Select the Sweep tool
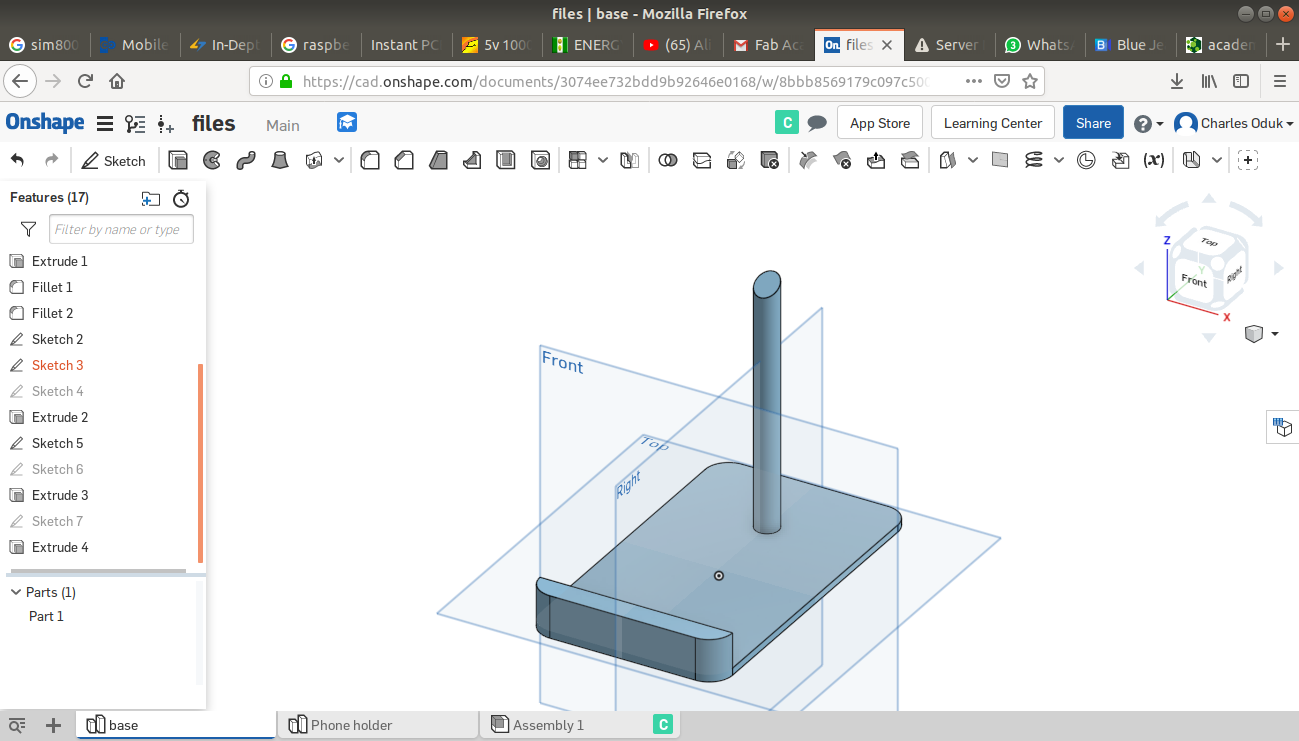This screenshot has height=741, width=1299. (246, 160)
